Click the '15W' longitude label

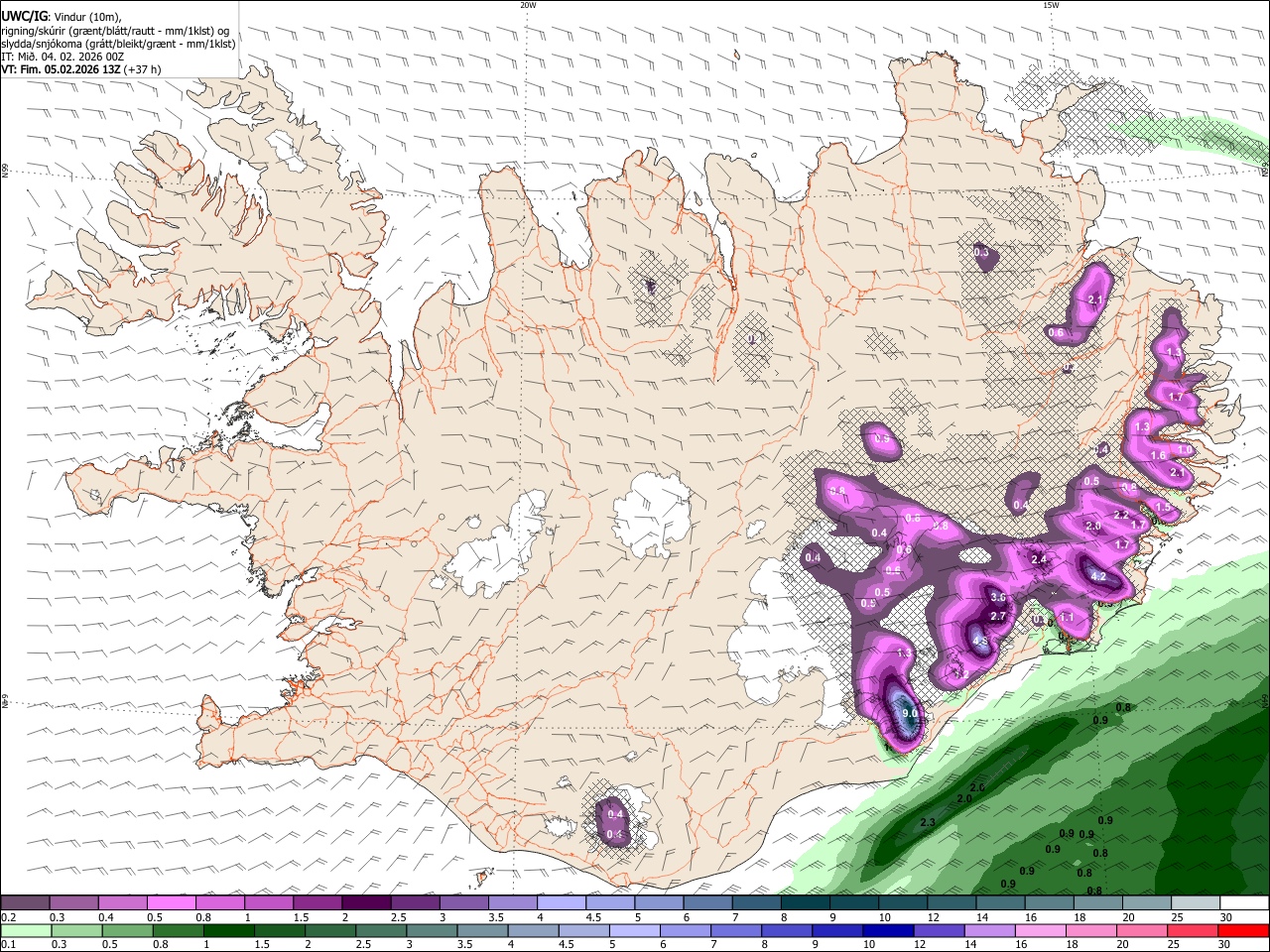click(1051, 5)
